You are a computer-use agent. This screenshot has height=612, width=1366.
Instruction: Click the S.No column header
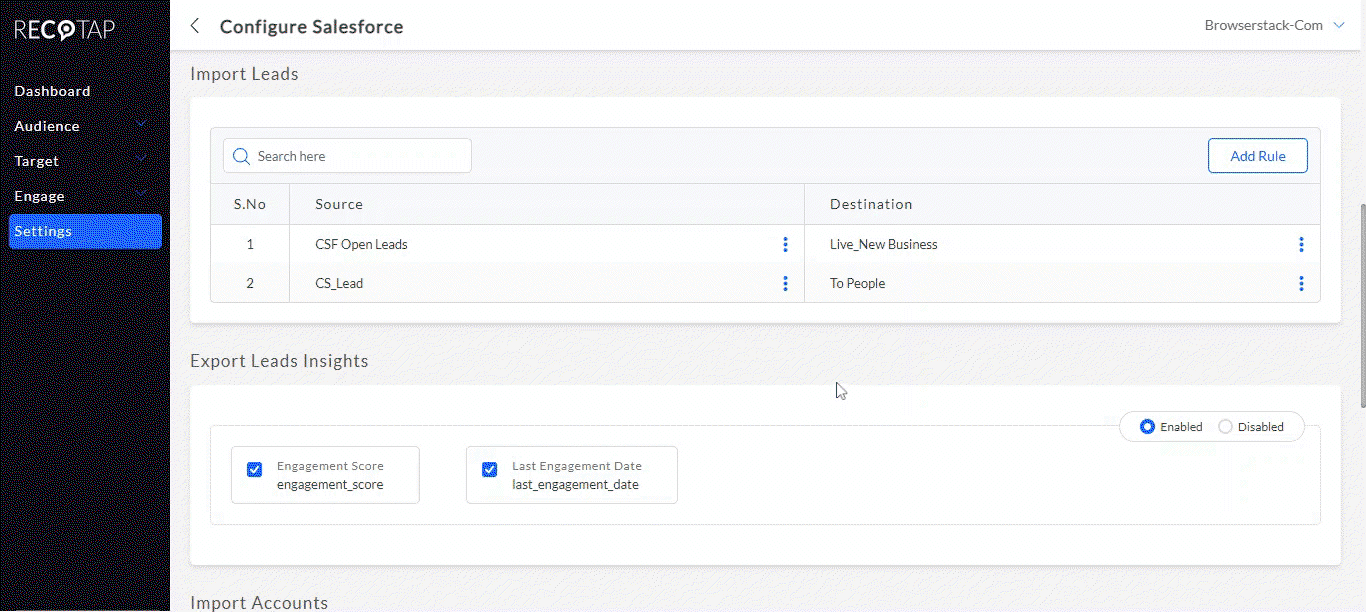(x=250, y=204)
